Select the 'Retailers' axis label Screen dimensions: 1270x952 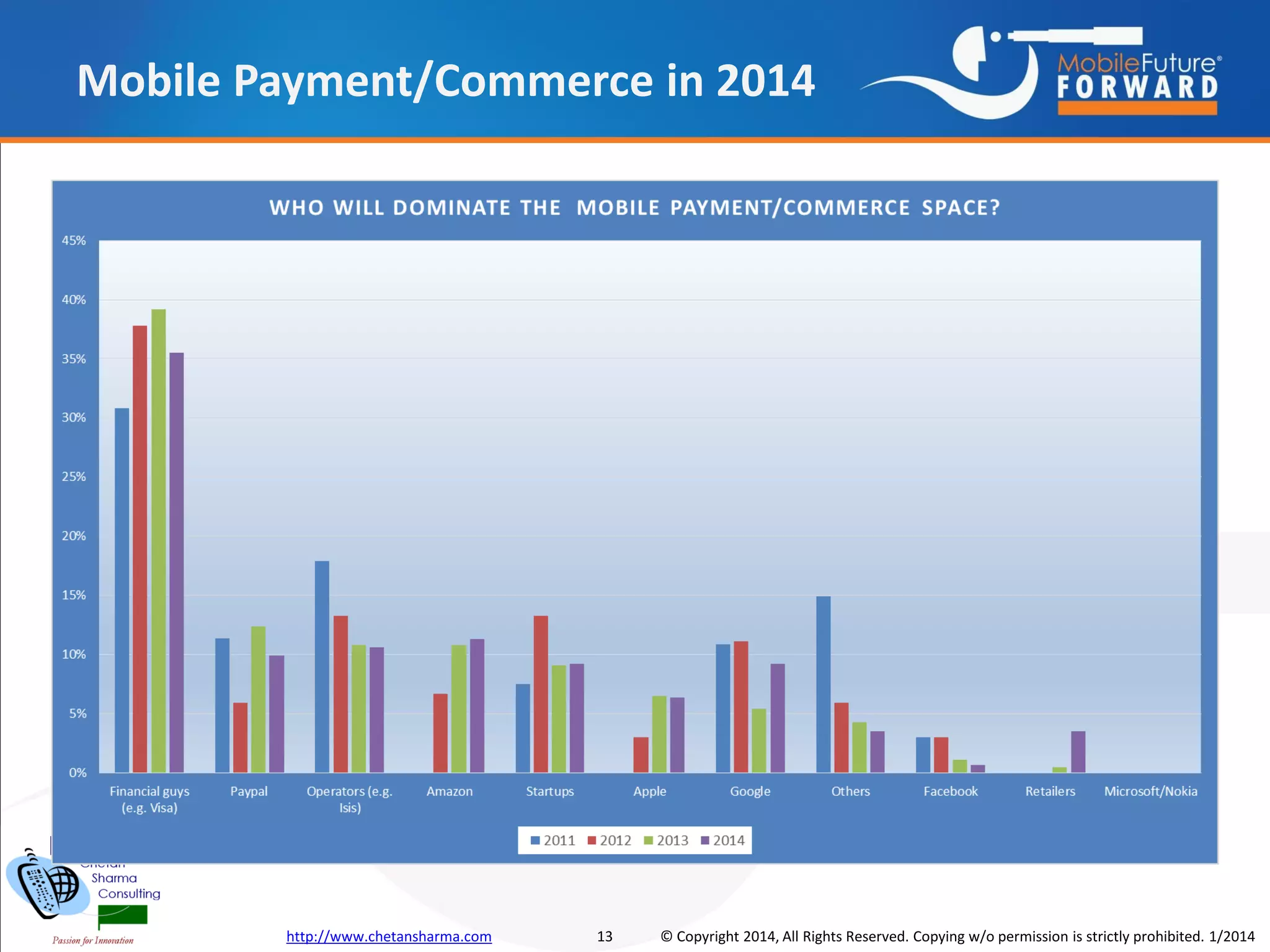(1050, 791)
